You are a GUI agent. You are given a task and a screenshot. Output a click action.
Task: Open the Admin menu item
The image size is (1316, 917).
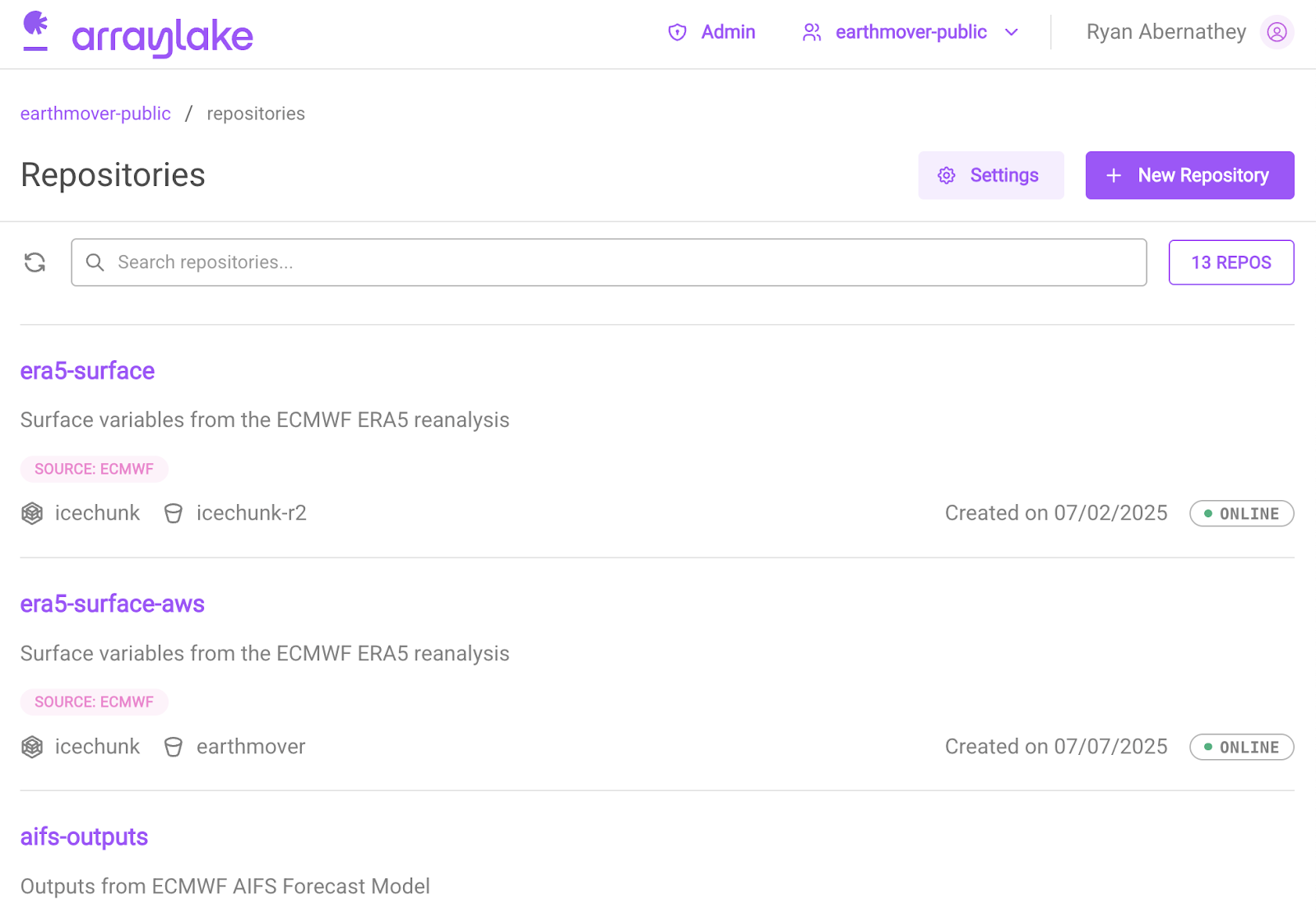coord(728,32)
